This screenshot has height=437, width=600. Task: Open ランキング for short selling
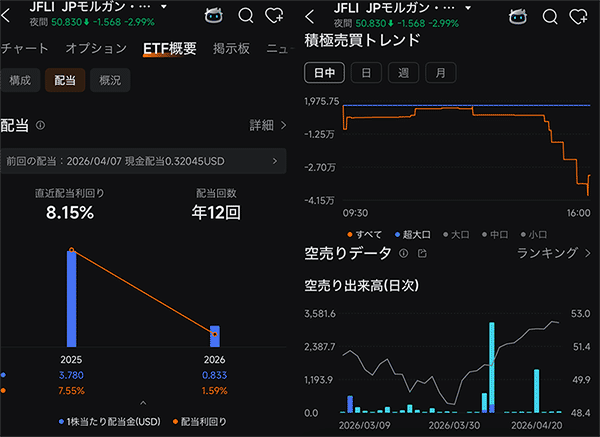[554, 253]
